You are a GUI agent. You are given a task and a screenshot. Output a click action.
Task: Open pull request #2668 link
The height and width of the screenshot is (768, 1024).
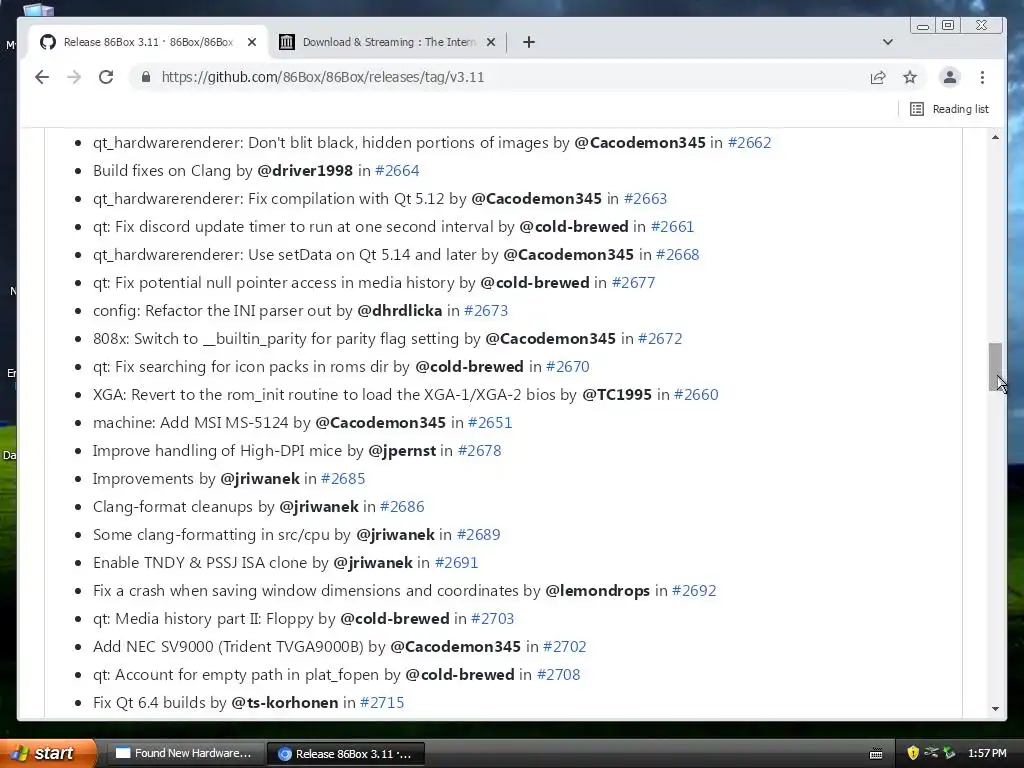coord(677,255)
